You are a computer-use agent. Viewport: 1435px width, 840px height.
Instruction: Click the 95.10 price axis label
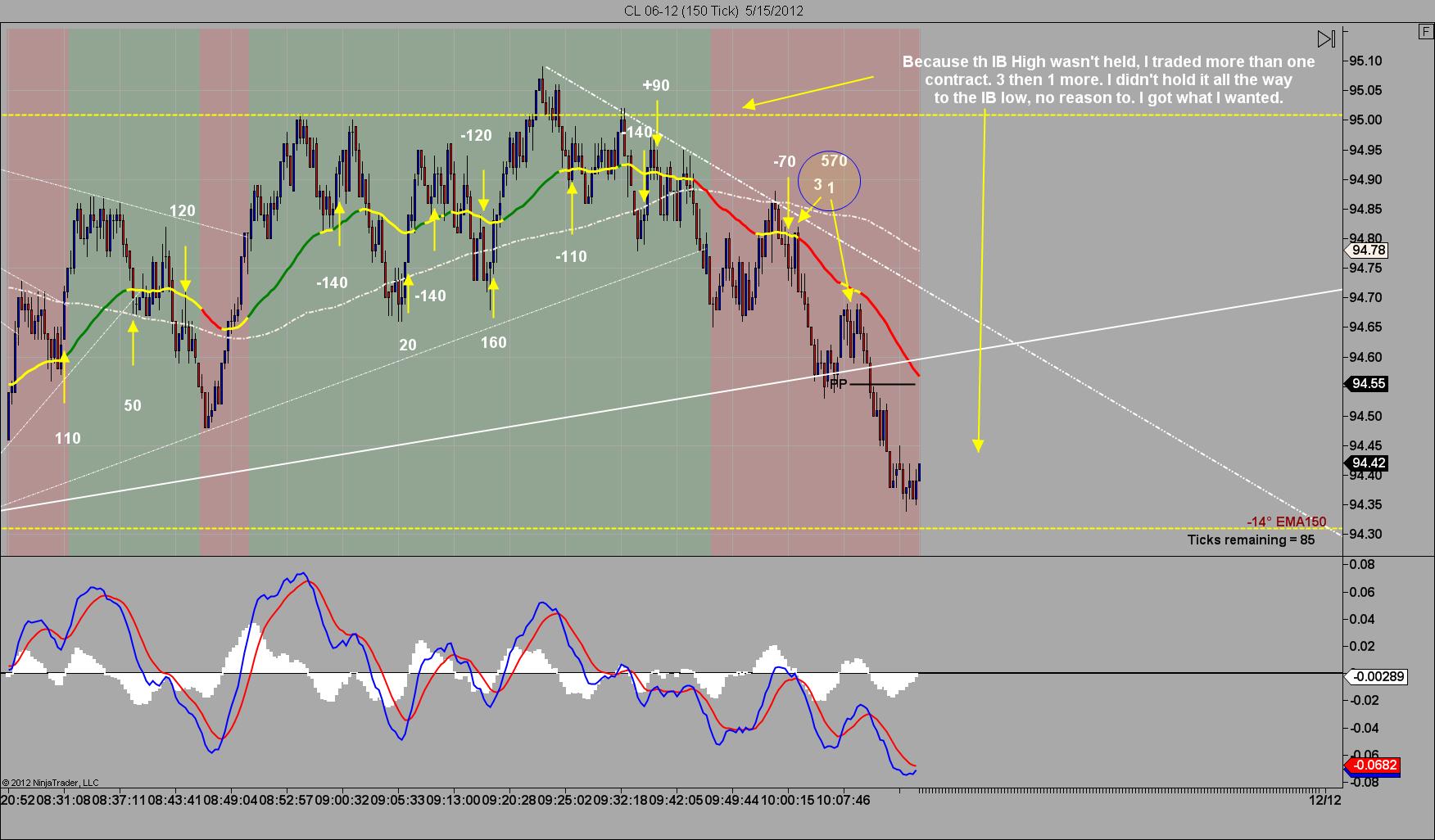coord(1364,61)
